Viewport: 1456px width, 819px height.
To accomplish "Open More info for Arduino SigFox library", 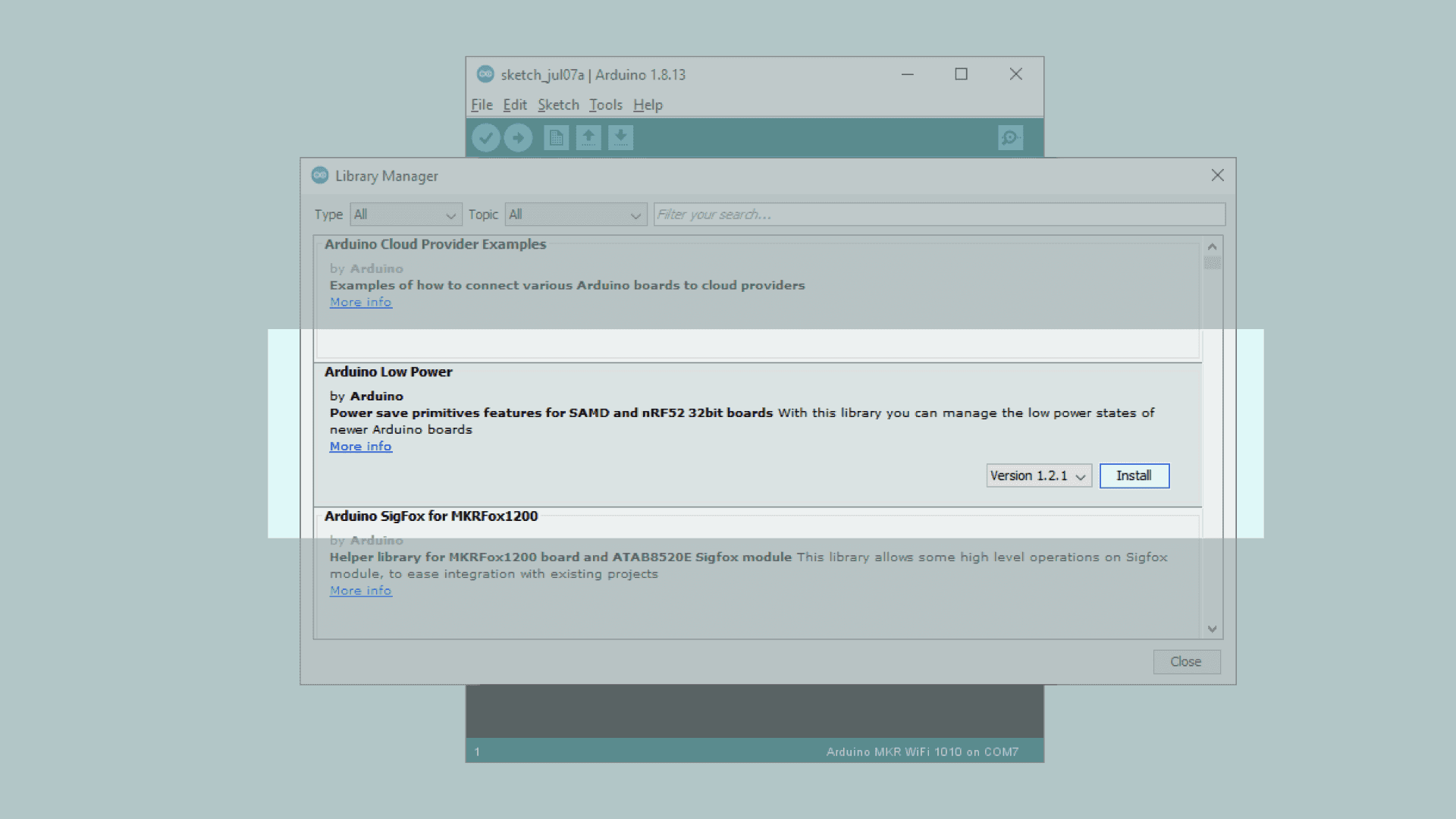I will coord(360,591).
